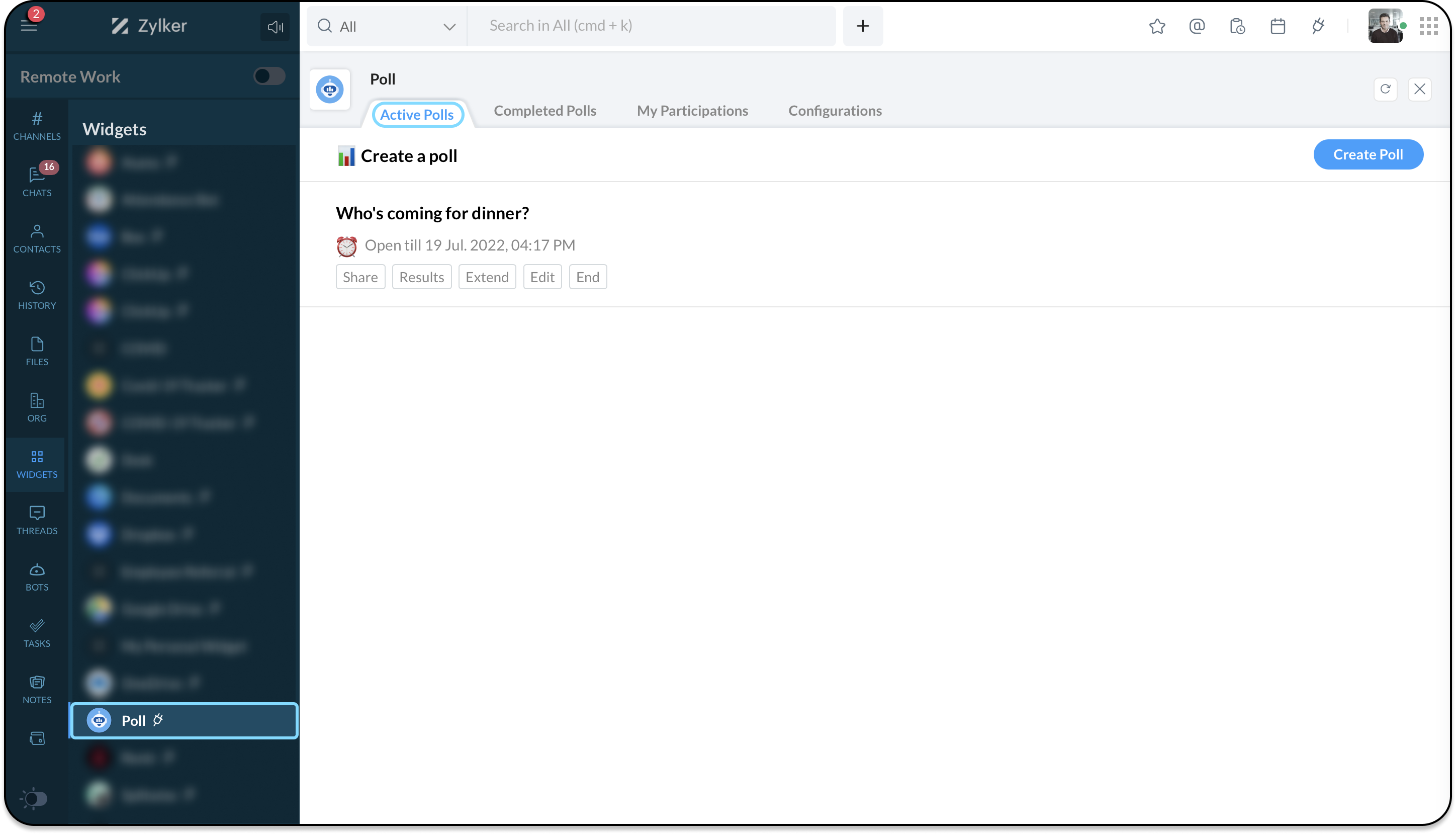
Task: Open the calendar icon in top bar
Action: pyautogui.click(x=1278, y=26)
